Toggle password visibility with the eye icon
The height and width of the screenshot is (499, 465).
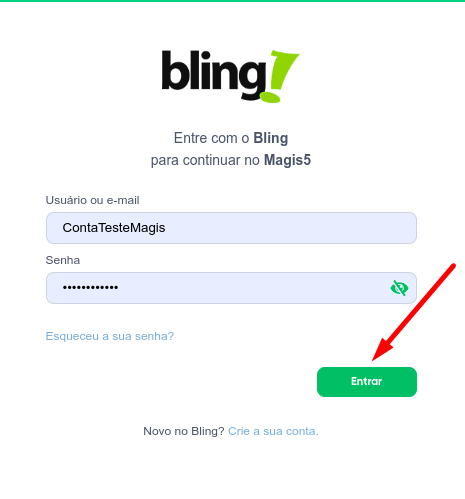click(399, 288)
